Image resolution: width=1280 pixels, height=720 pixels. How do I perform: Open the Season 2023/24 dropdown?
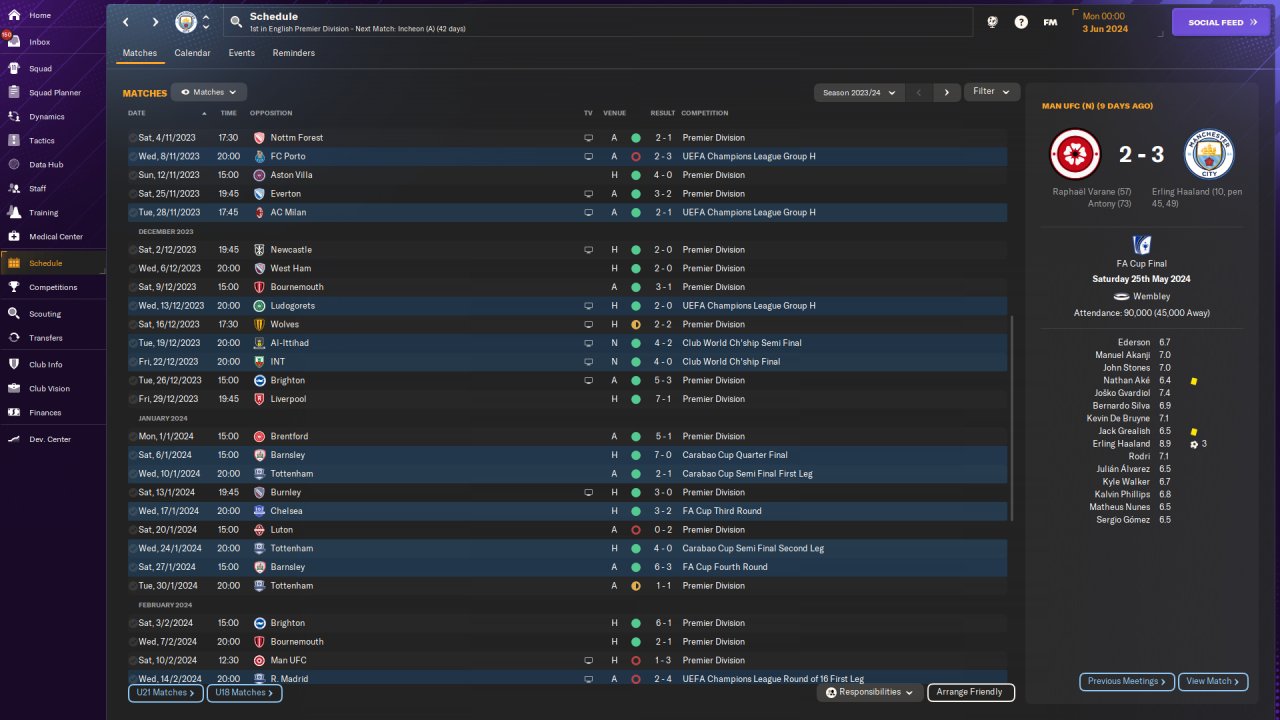coord(859,92)
